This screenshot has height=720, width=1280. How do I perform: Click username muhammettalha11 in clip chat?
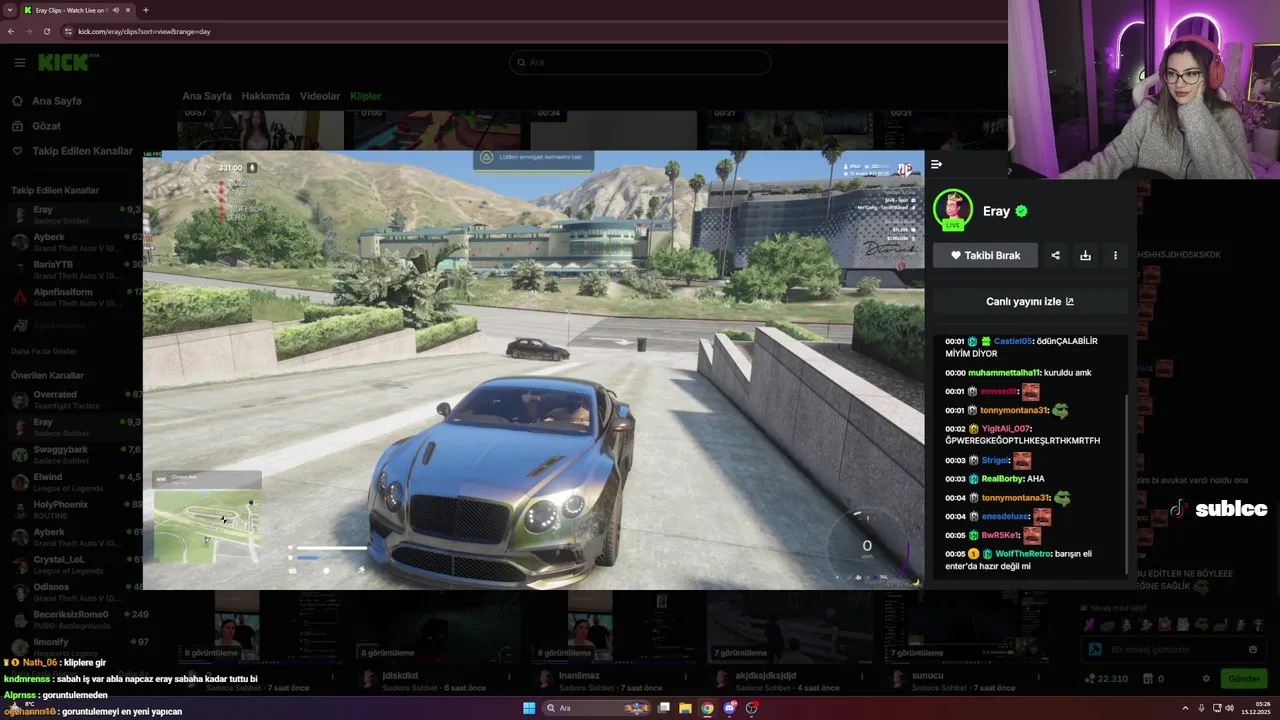[1004, 373]
